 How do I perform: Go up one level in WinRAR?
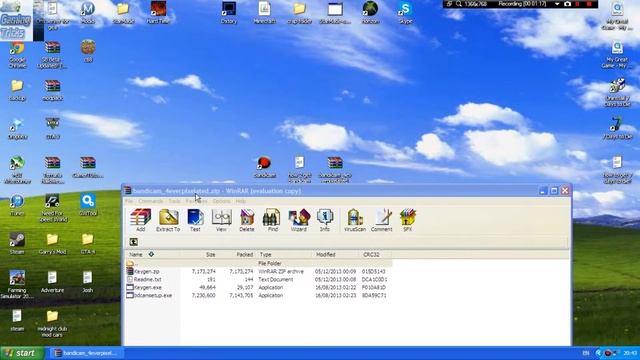pos(133,242)
